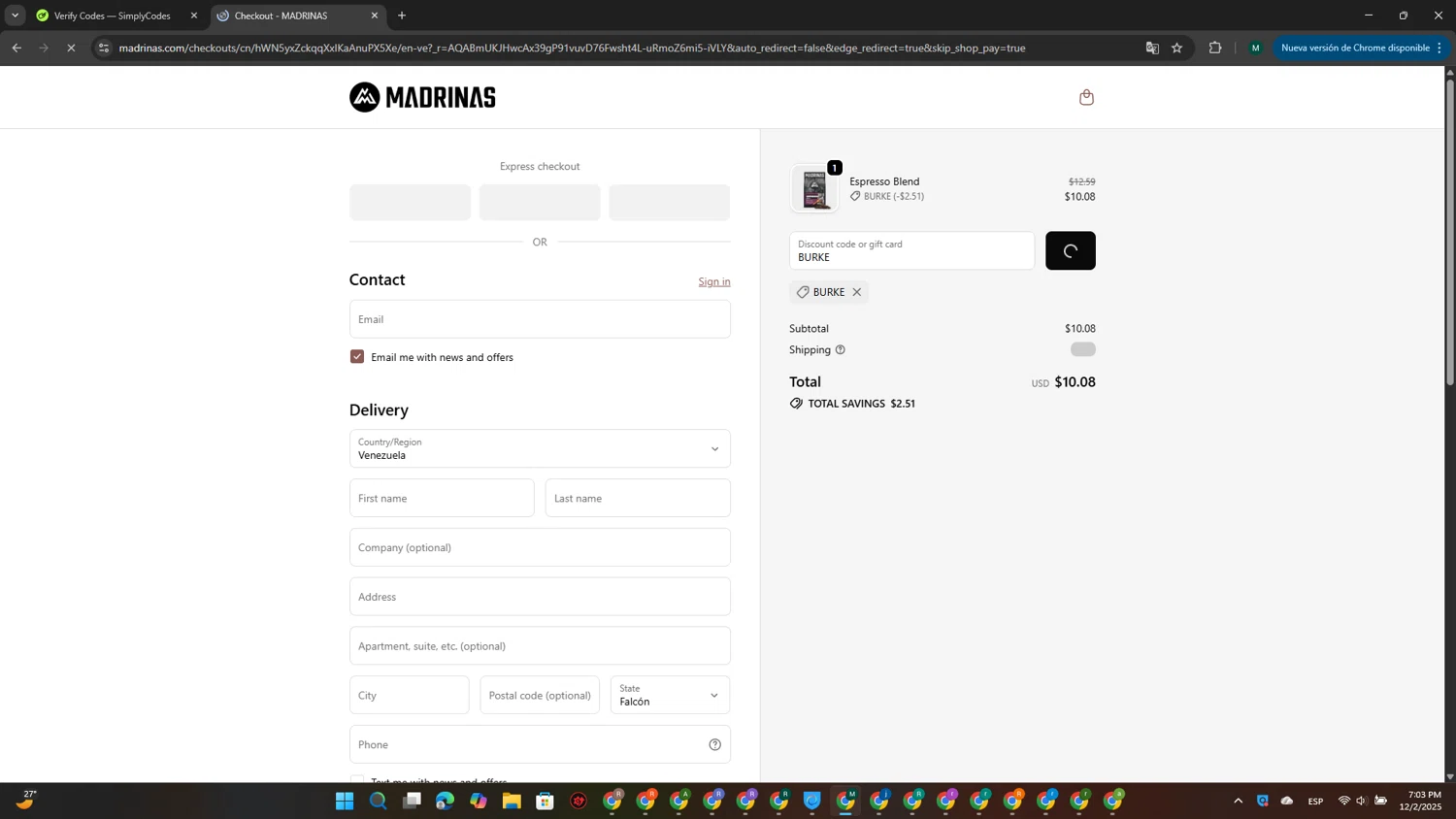This screenshot has height=819, width=1456.
Task: Focus the Email input field
Action: 540,319
